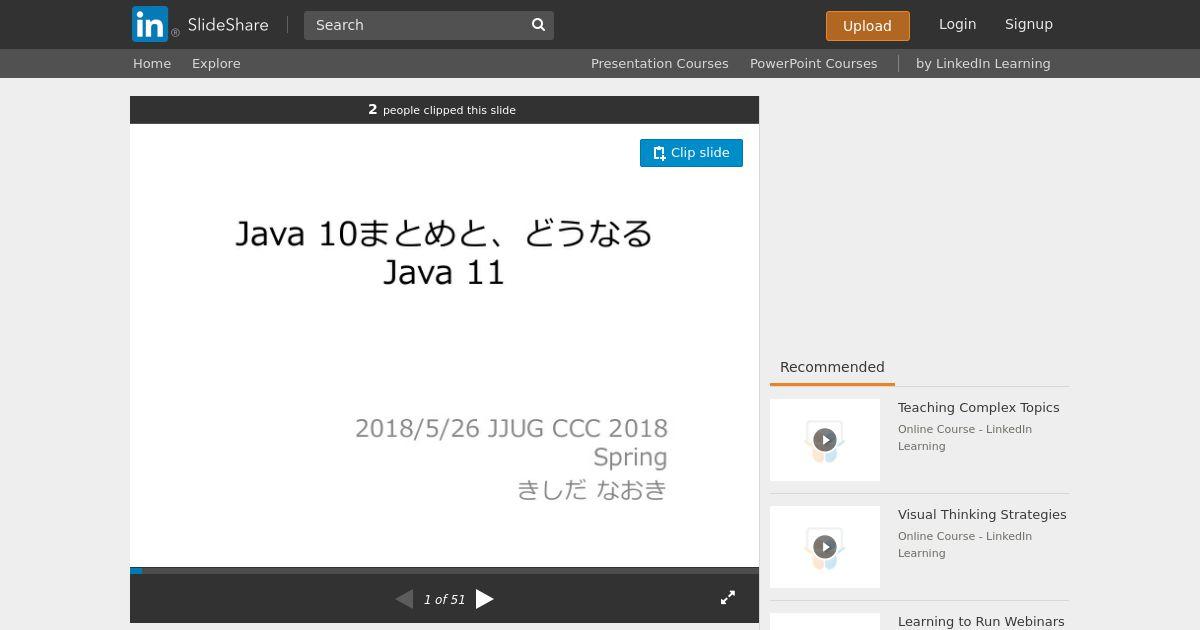Open the Login link
Image resolution: width=1200 pixels, height=630 pixels.
[957, 24]
